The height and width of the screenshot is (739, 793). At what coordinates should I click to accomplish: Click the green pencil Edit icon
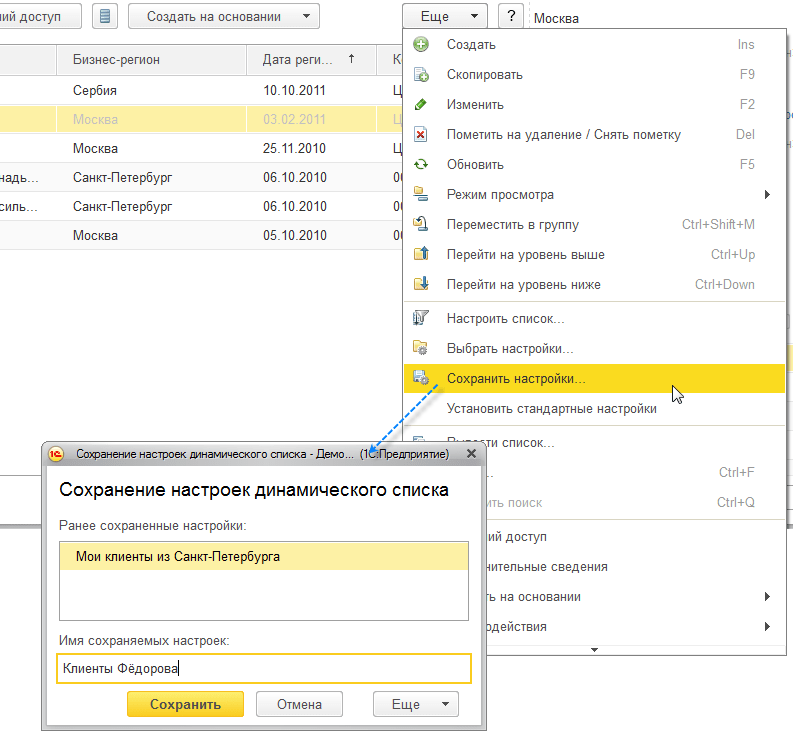(x=421, y=105)
